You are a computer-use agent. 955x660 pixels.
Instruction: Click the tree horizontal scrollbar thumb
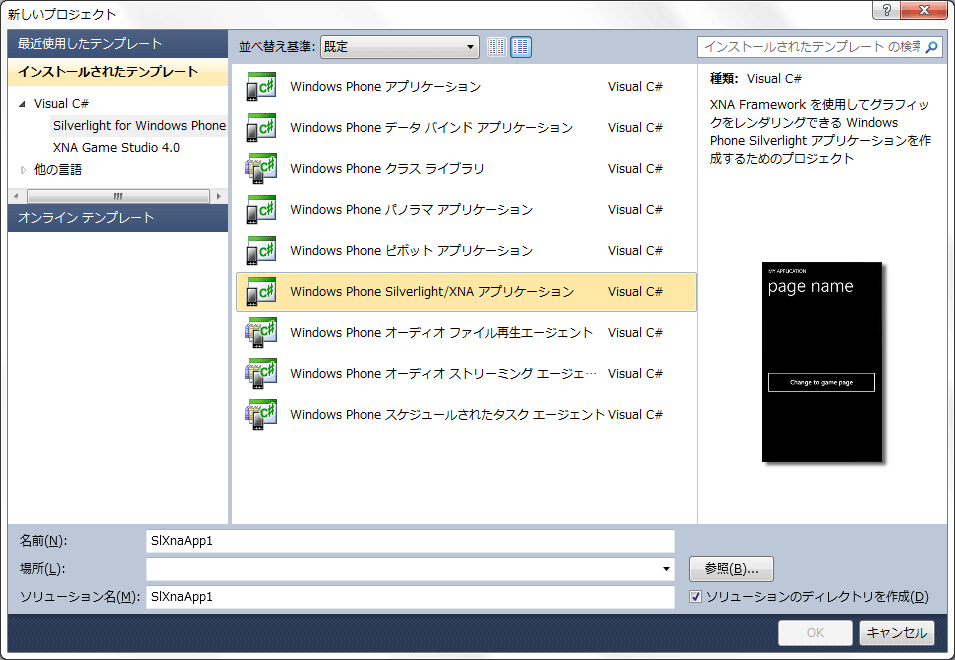point(118,196)
